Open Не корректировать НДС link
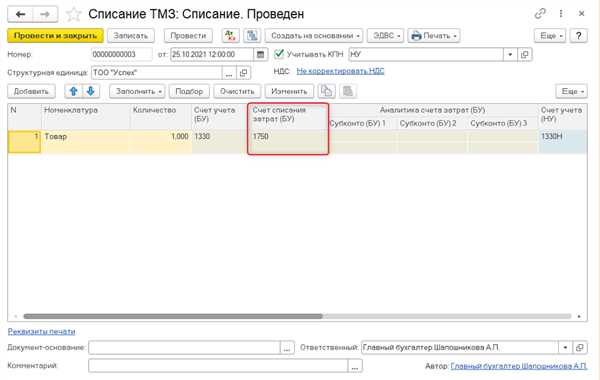 click(x=340, y=71)
